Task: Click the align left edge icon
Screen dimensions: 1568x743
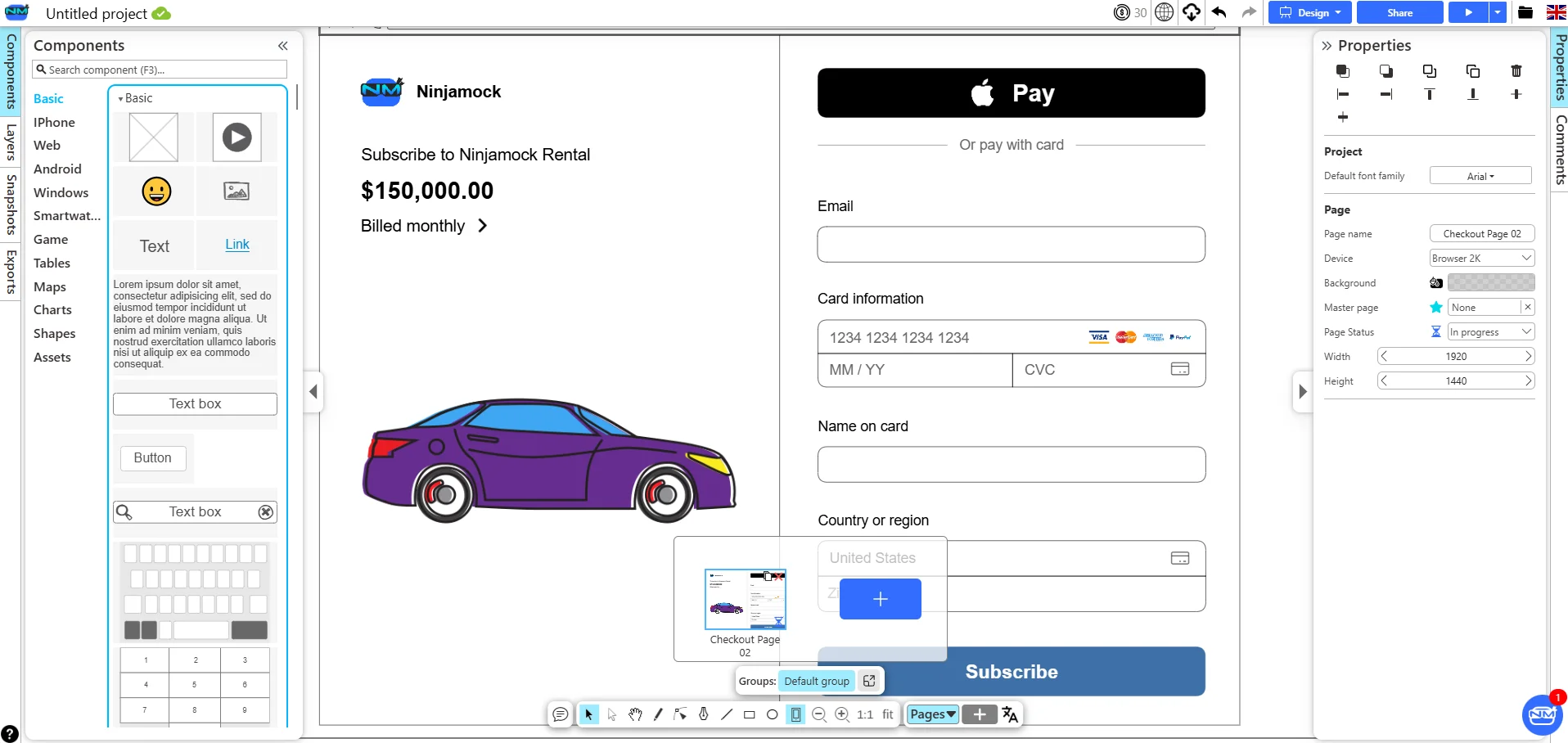Action: tap(1342, 94)
